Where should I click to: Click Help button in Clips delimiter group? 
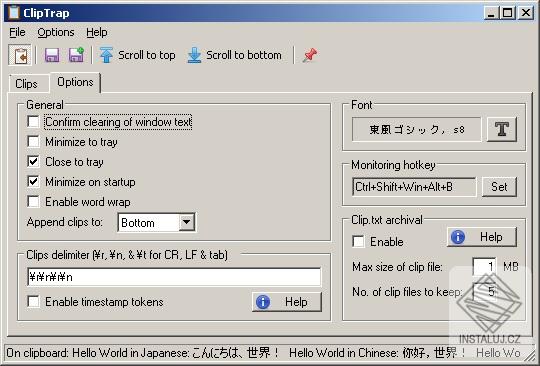coord(287,302)
